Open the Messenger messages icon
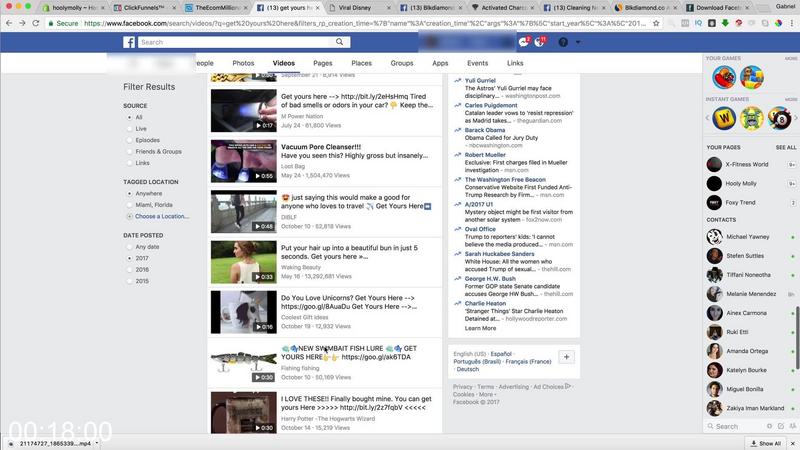Screen dimensions: 800x450 coord(523,42)
